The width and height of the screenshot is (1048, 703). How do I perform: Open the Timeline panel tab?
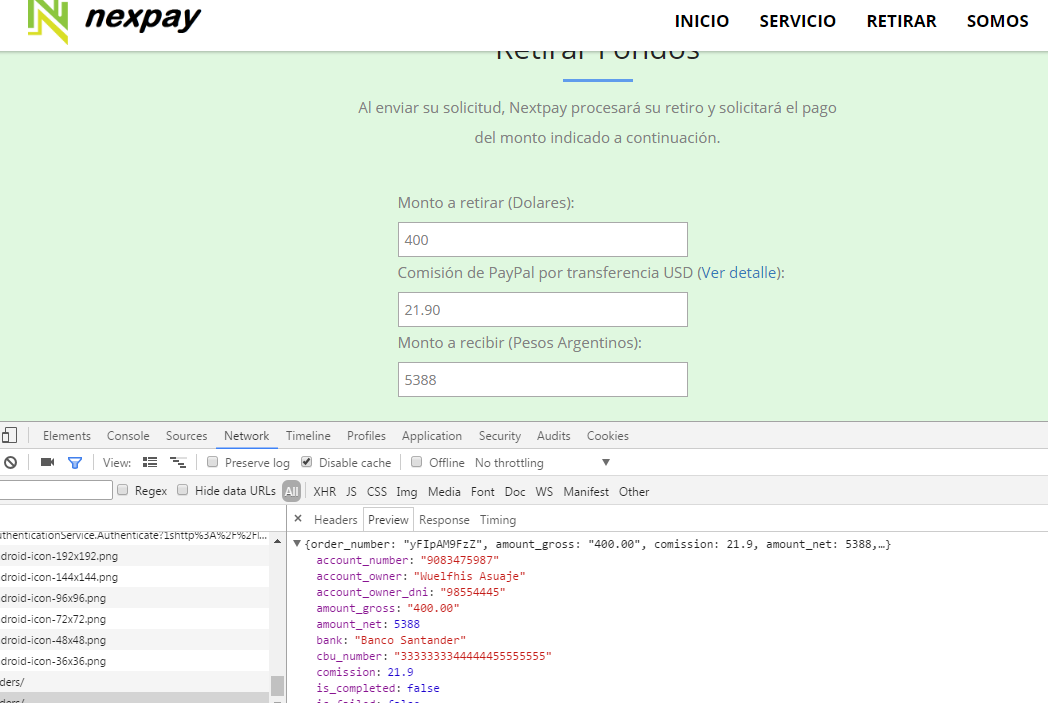pos(308,436)
